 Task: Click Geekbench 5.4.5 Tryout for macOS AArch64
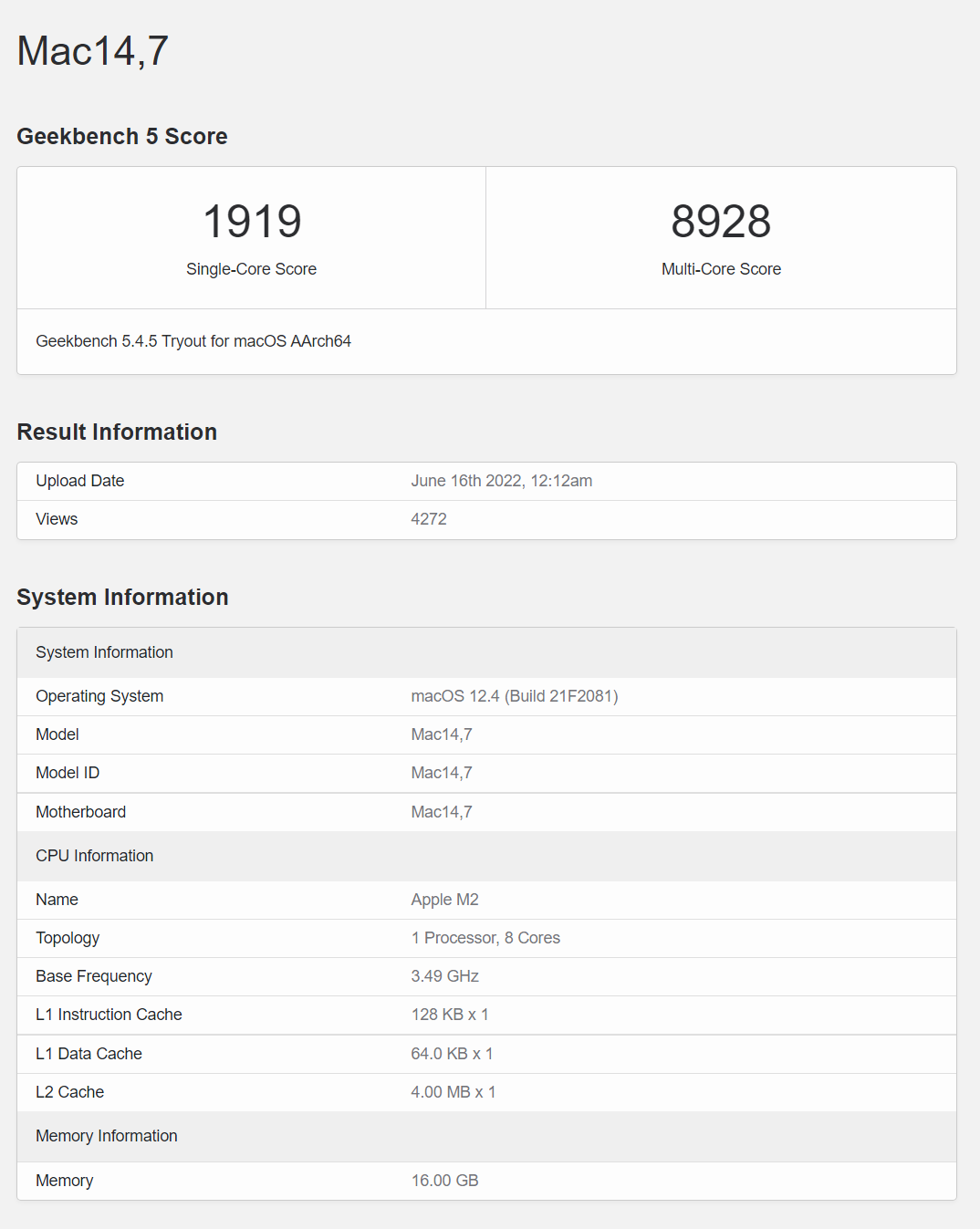[x=193, y=341]
